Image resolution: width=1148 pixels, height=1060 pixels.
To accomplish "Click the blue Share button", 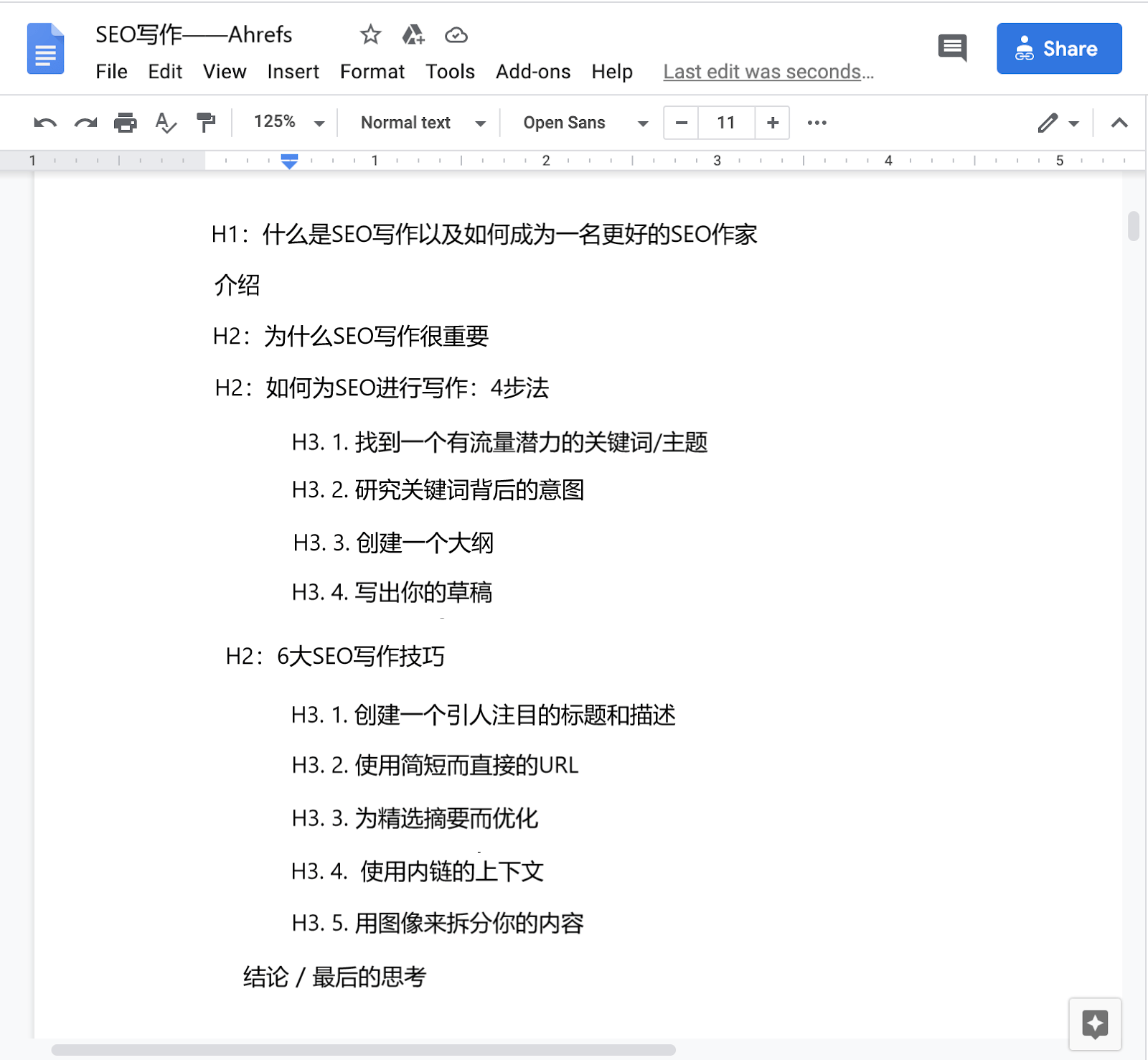I will (1058, 49).
